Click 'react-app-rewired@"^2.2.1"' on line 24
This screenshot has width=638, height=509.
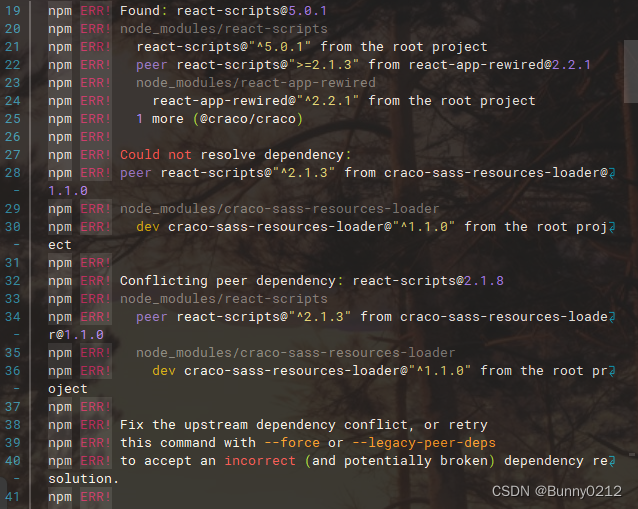(256, 101)
